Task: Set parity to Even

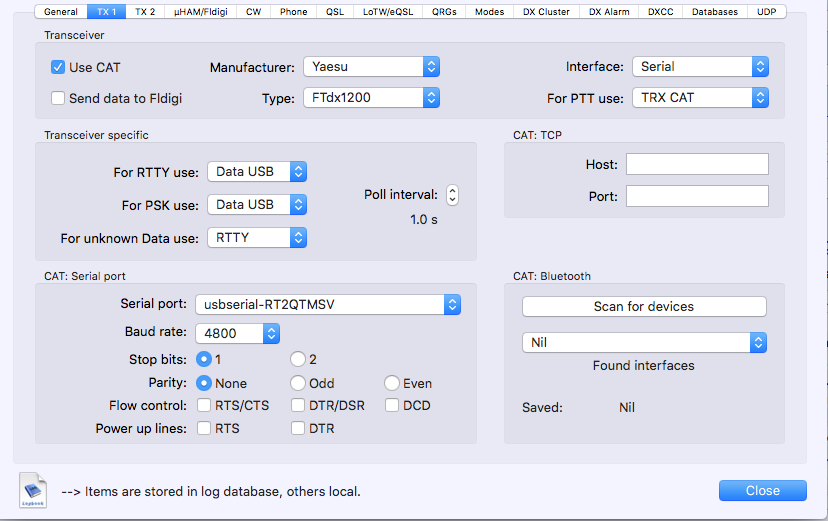Action: [392, 383]
